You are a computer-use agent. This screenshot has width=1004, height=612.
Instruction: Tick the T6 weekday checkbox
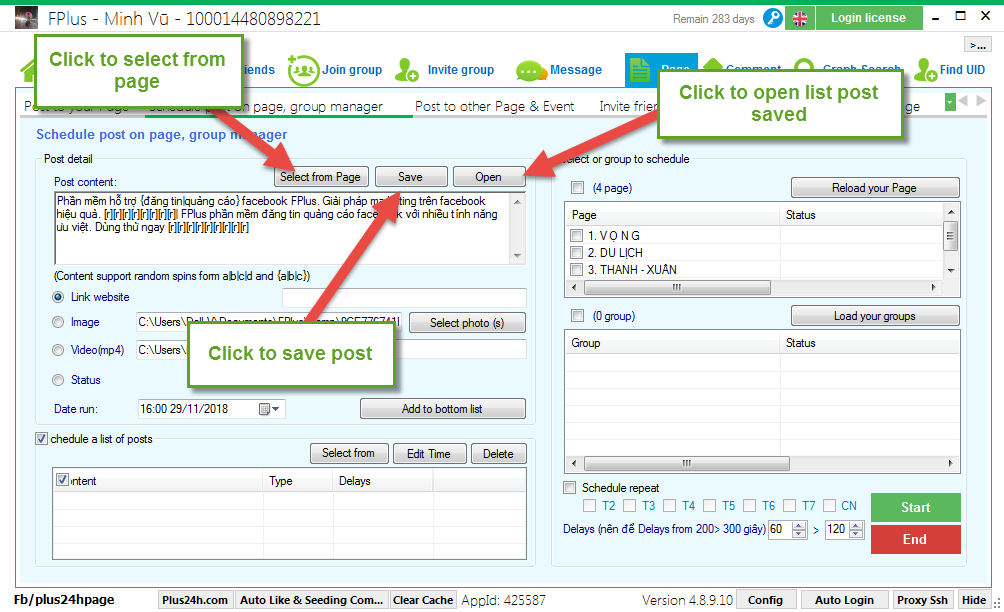click(x=749, y=506)
